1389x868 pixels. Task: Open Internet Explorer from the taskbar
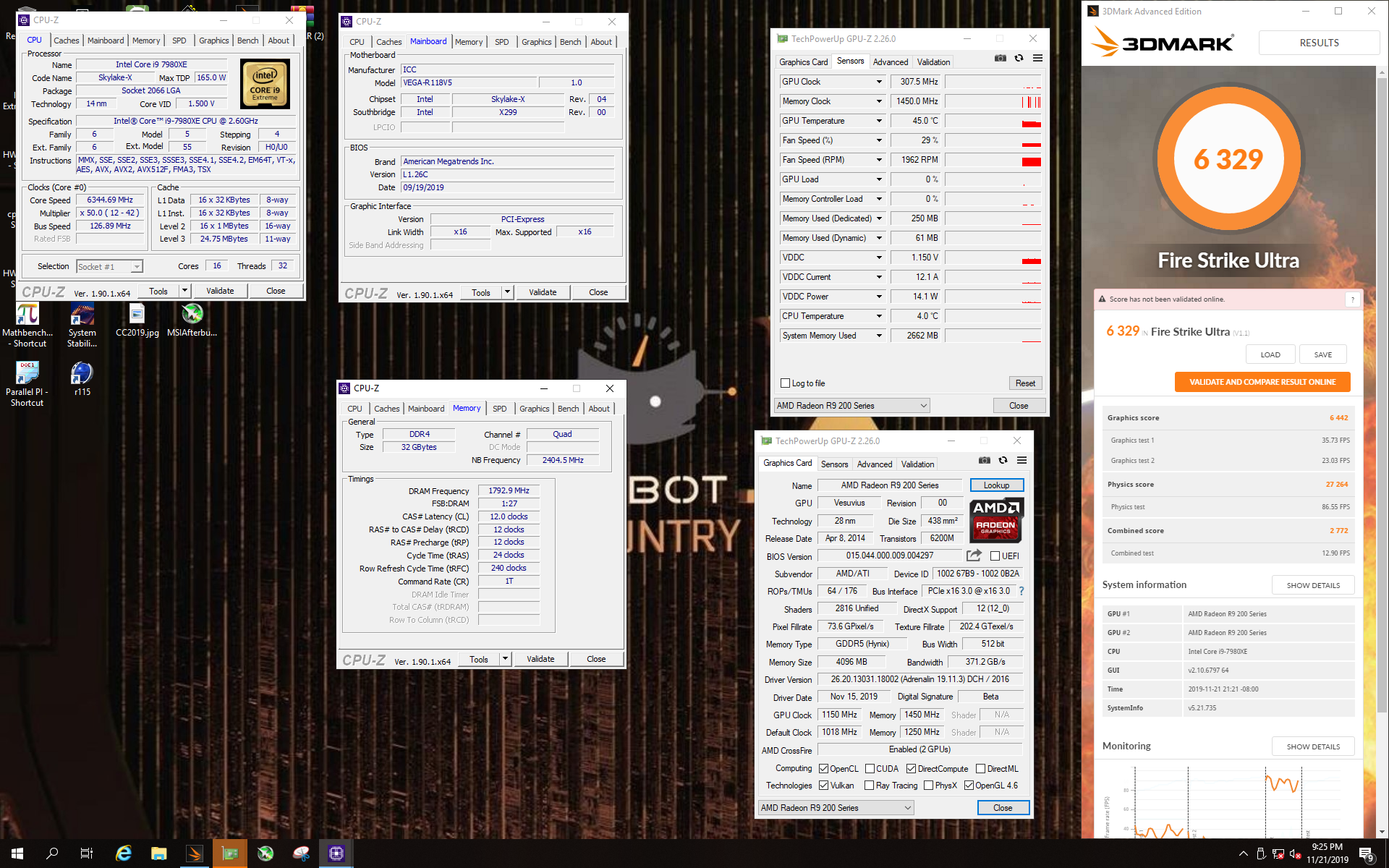(x=124, y=854)
